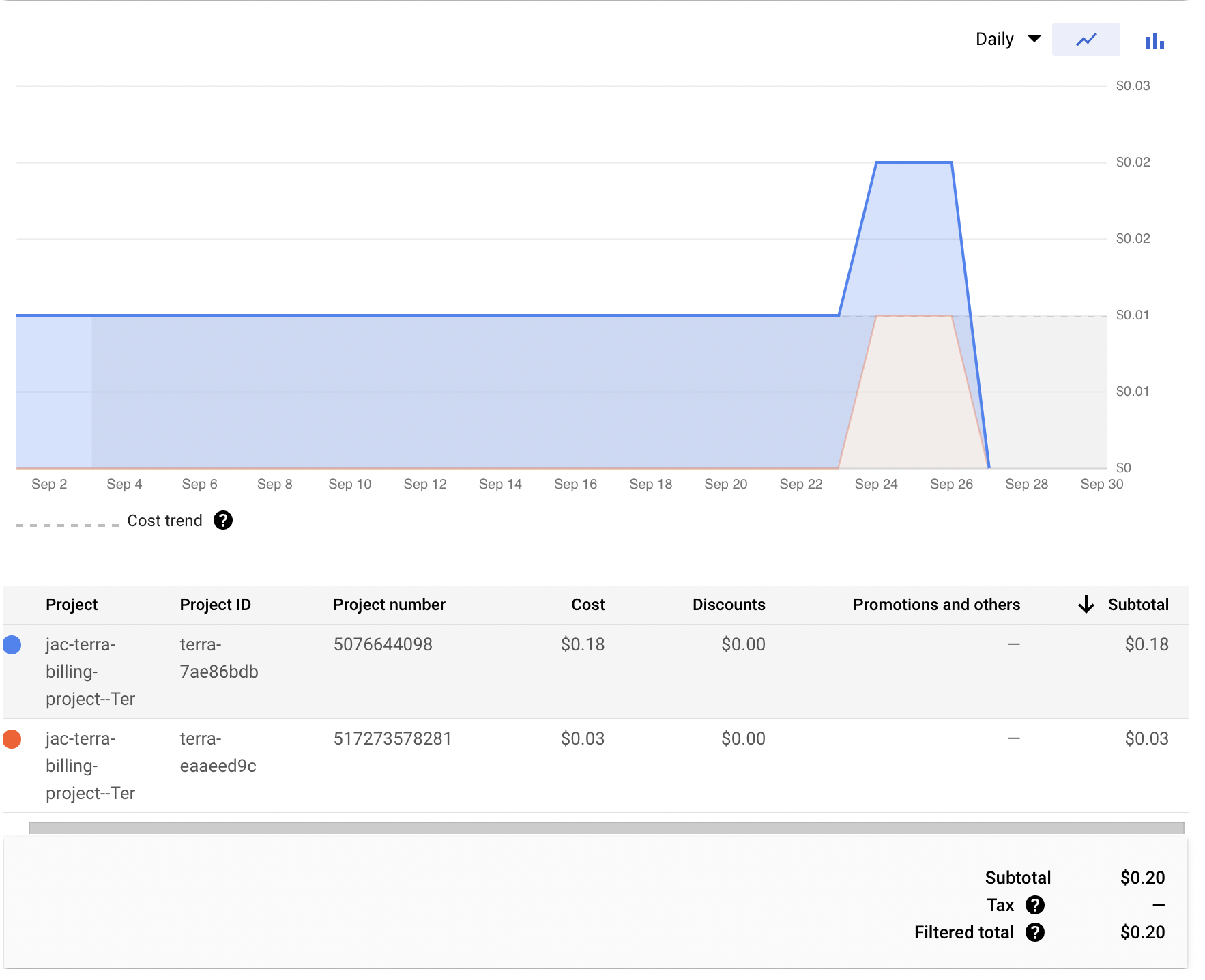Click the Project number column header
Screen dimensions: 1205x980
click(x=389, y=605)
